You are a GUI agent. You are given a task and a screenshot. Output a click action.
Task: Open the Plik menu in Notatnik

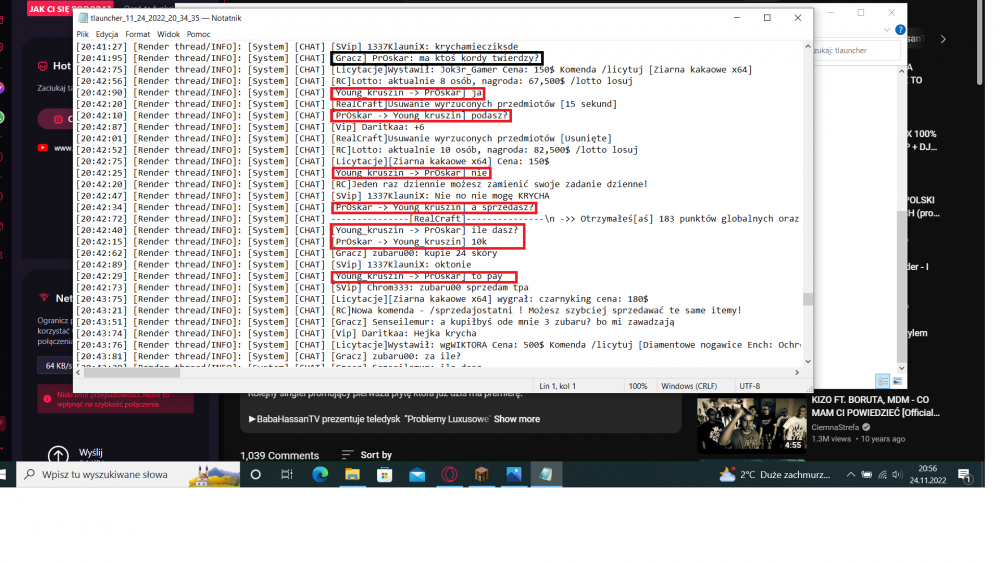83,34
